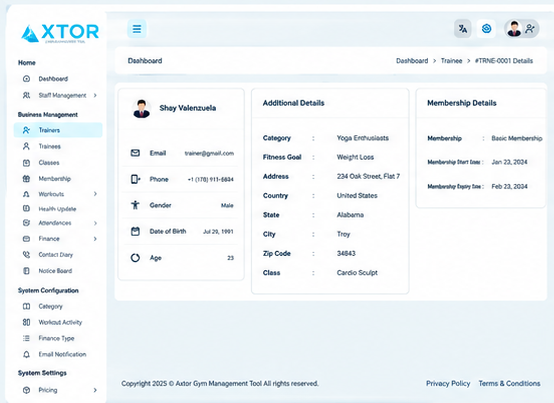The height and width of the screenshot is (403, 554).
Task: Click the address 234 Oak Street, Flat 7
Action: click(x=369, y=176)
